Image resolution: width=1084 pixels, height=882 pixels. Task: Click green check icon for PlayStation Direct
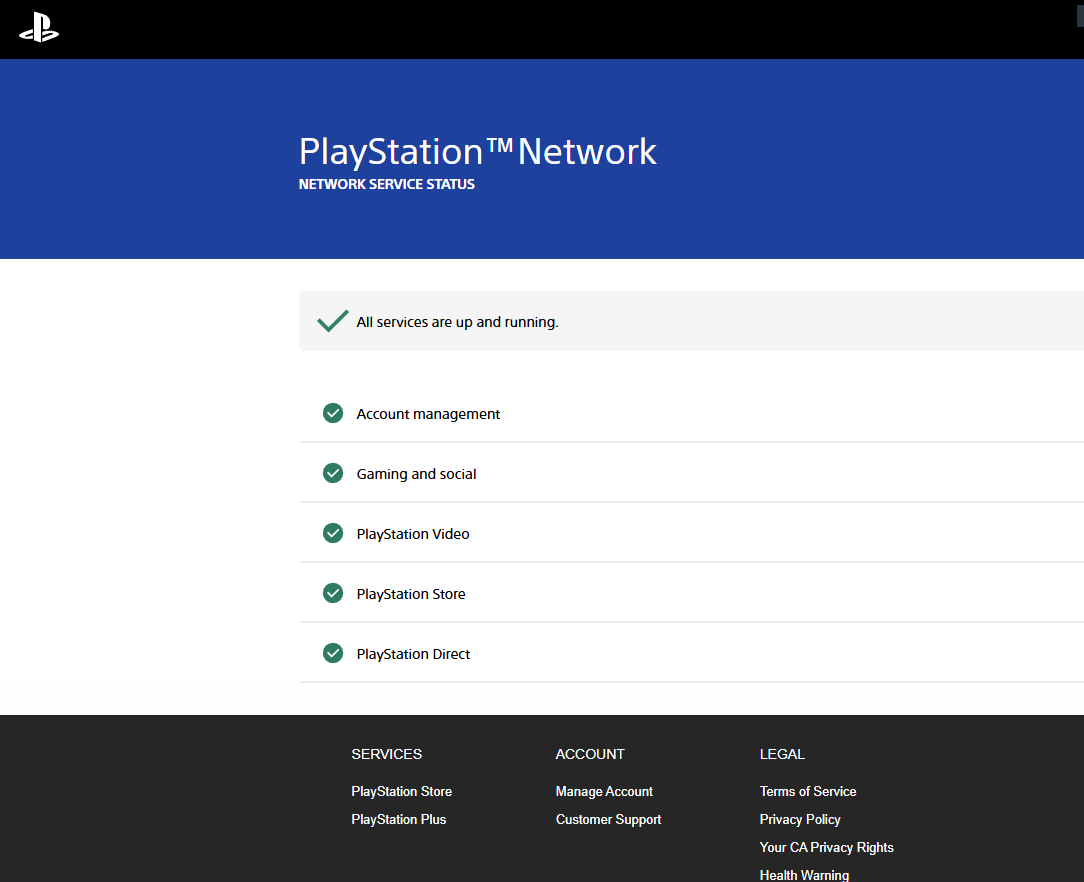pos(333,653)
